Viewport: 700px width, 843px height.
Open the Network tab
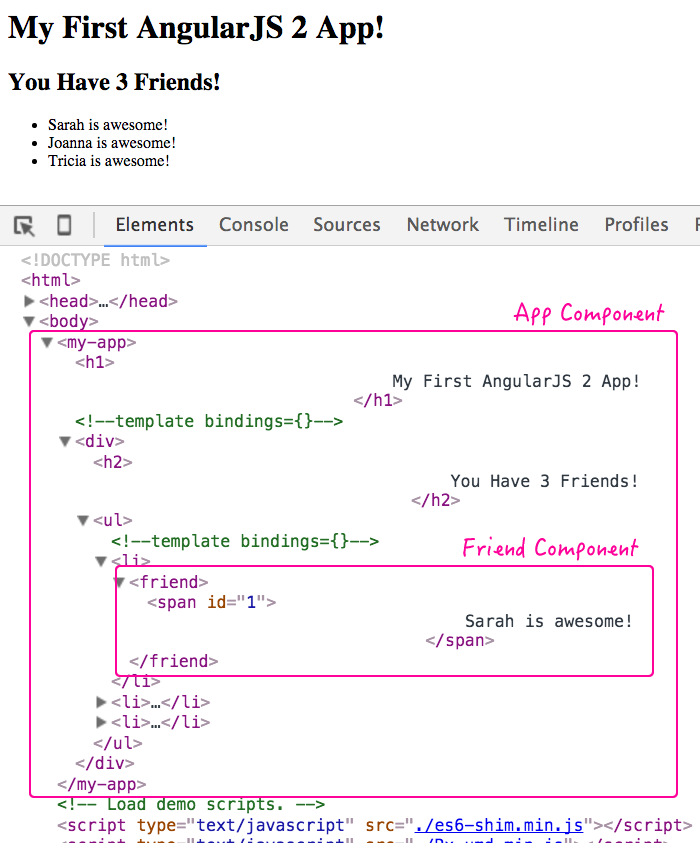click(442, 225)
